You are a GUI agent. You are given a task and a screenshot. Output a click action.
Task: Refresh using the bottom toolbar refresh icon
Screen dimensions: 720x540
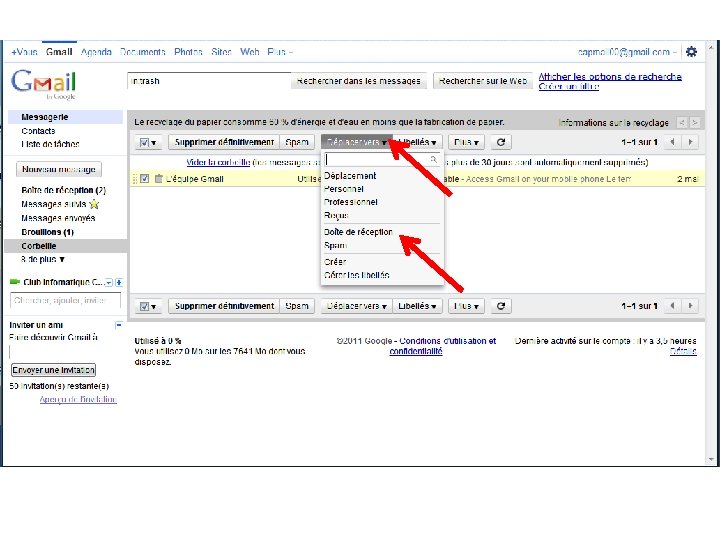(x=501, y=306)
